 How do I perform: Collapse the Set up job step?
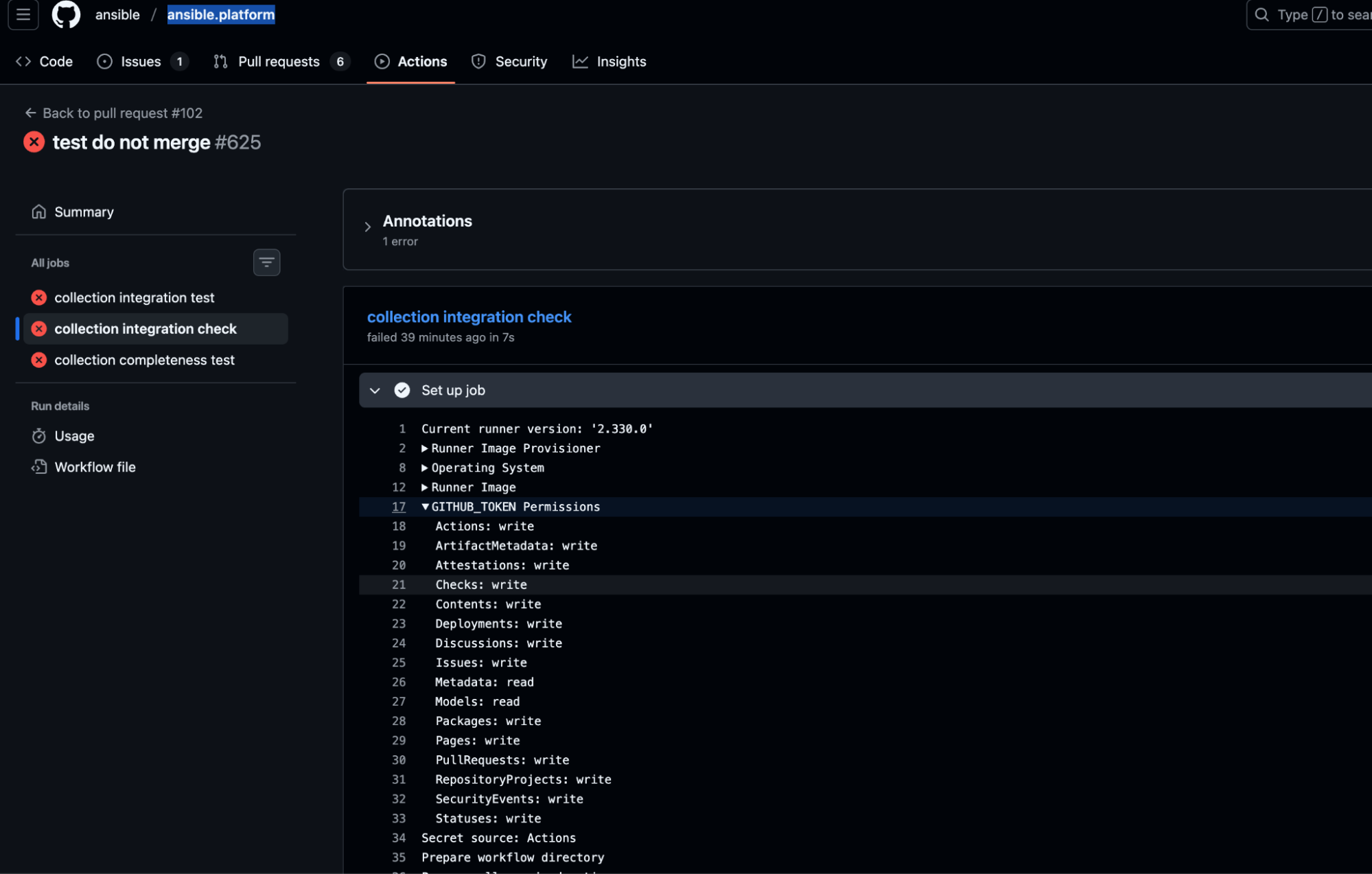[375, 391]
